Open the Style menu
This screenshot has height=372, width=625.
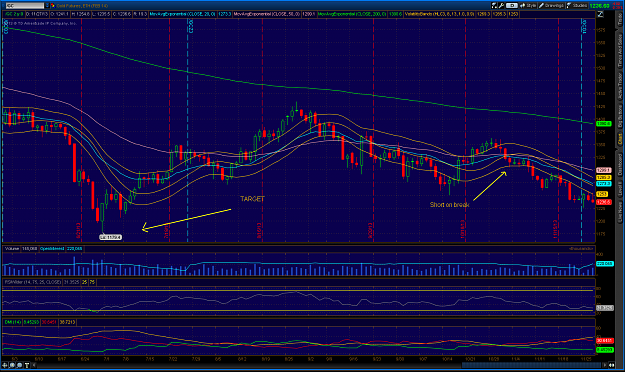pyautogui.click(x=528, y=6)
